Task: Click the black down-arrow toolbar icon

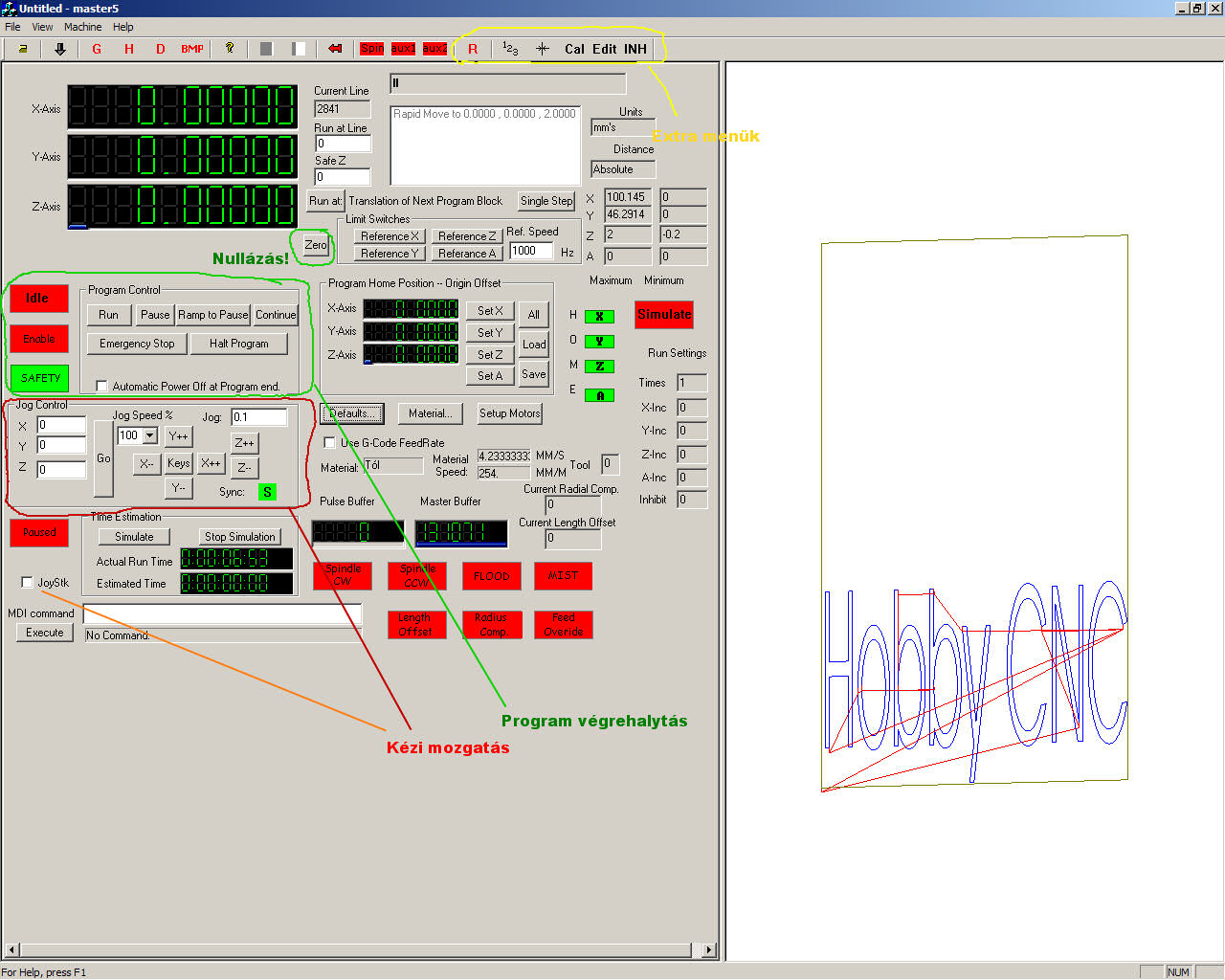Action: [60, 49]
